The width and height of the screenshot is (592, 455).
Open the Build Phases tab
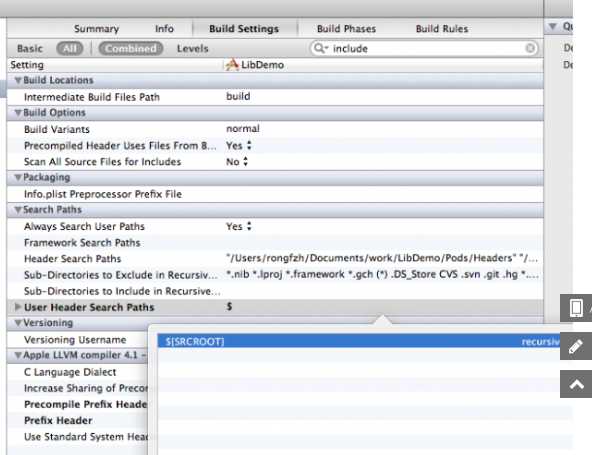tap(346, 29)
